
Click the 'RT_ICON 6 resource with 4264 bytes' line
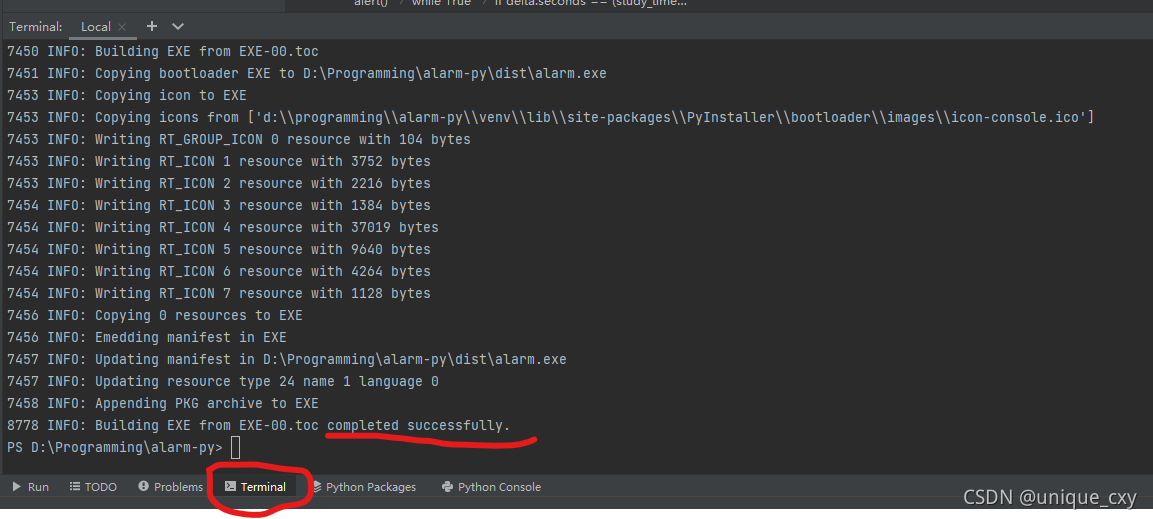[218, 272]
